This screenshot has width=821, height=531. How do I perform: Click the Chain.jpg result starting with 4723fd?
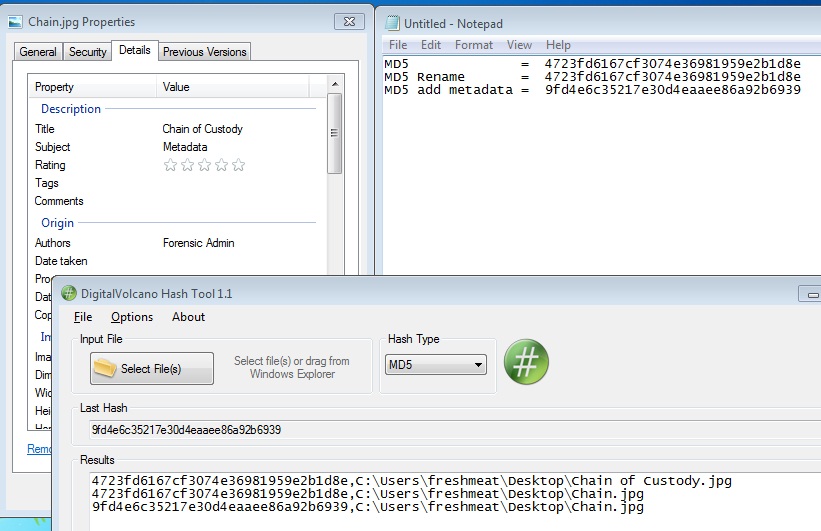(x=368, y=494)
